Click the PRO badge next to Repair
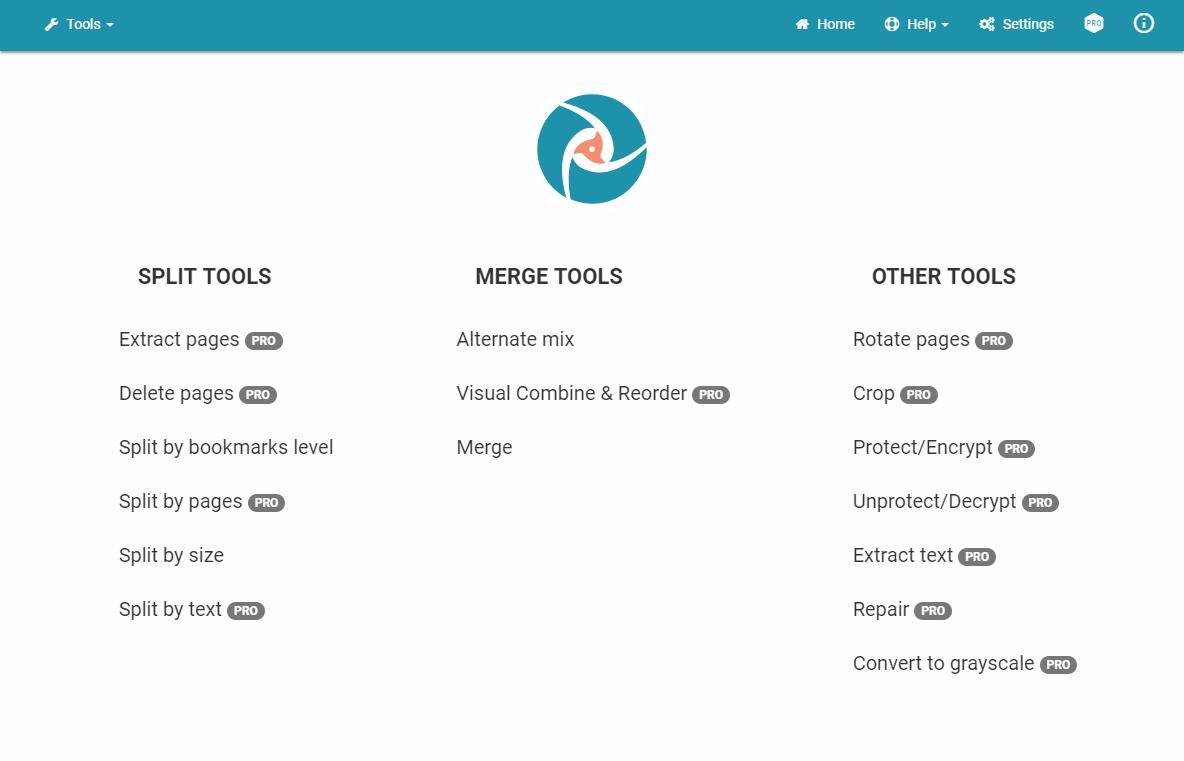 click(x=933, y=611)
